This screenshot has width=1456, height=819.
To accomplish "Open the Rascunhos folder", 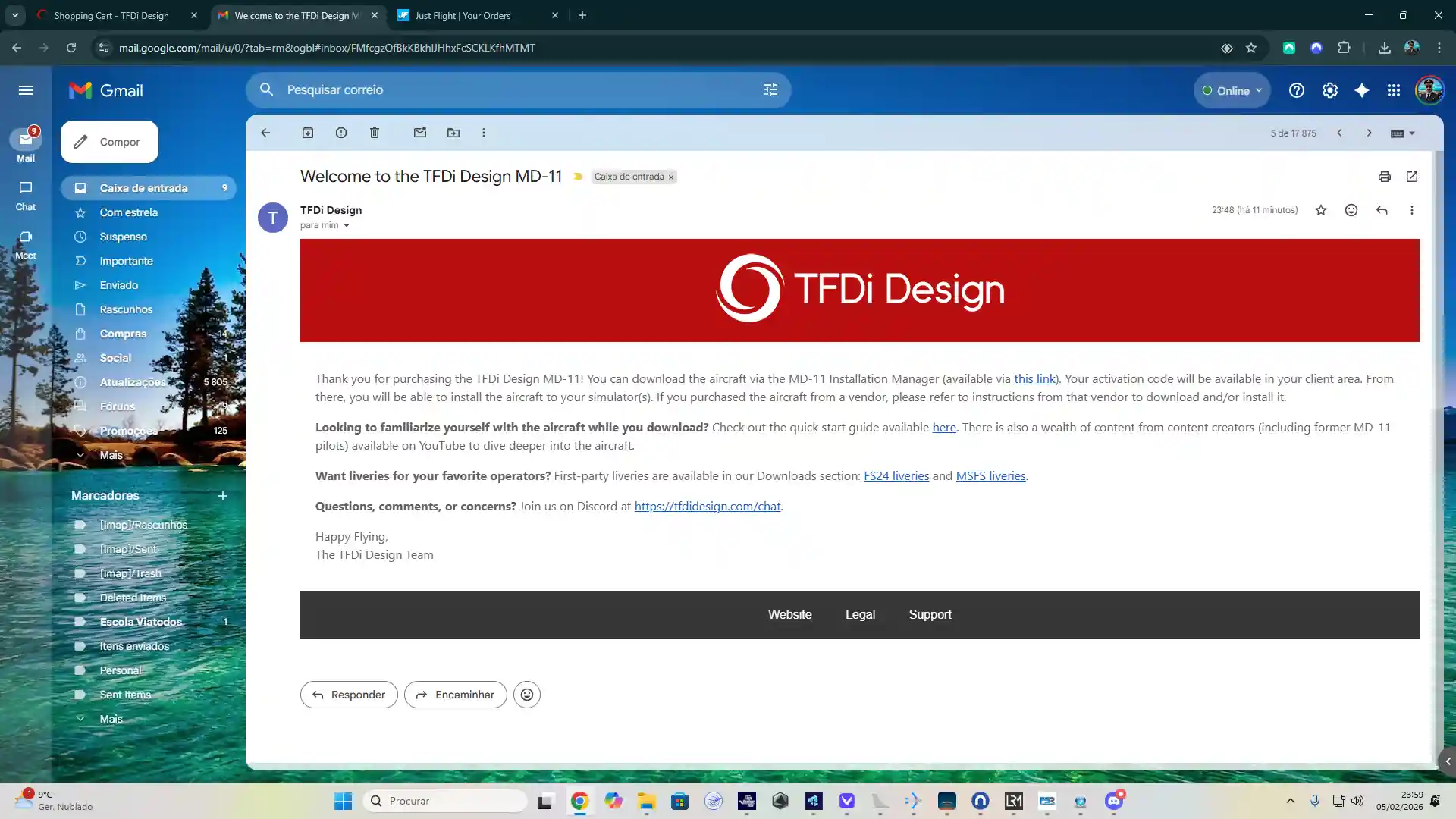I will (x=126, y=309).
